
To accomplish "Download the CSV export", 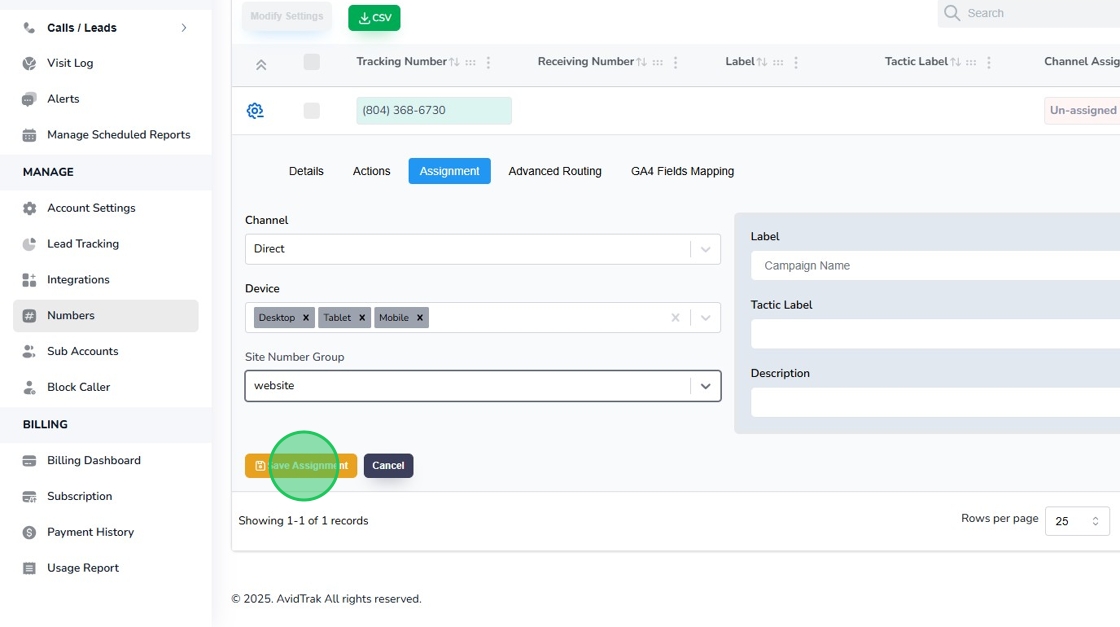I will pyautogui.click(x=374, y=18).
